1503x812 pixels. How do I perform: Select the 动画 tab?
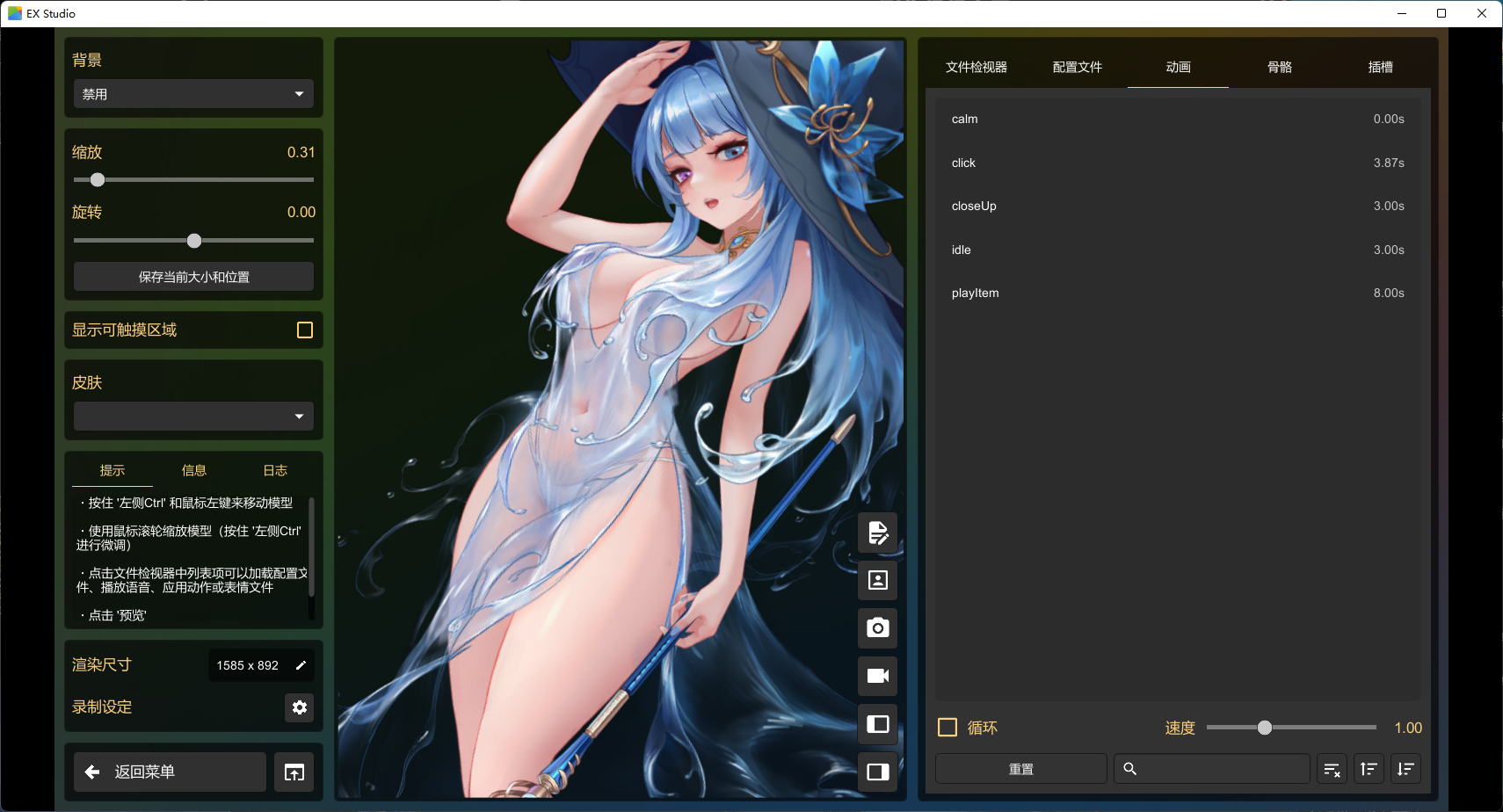pyautogui.click(x=1179, y=68)
